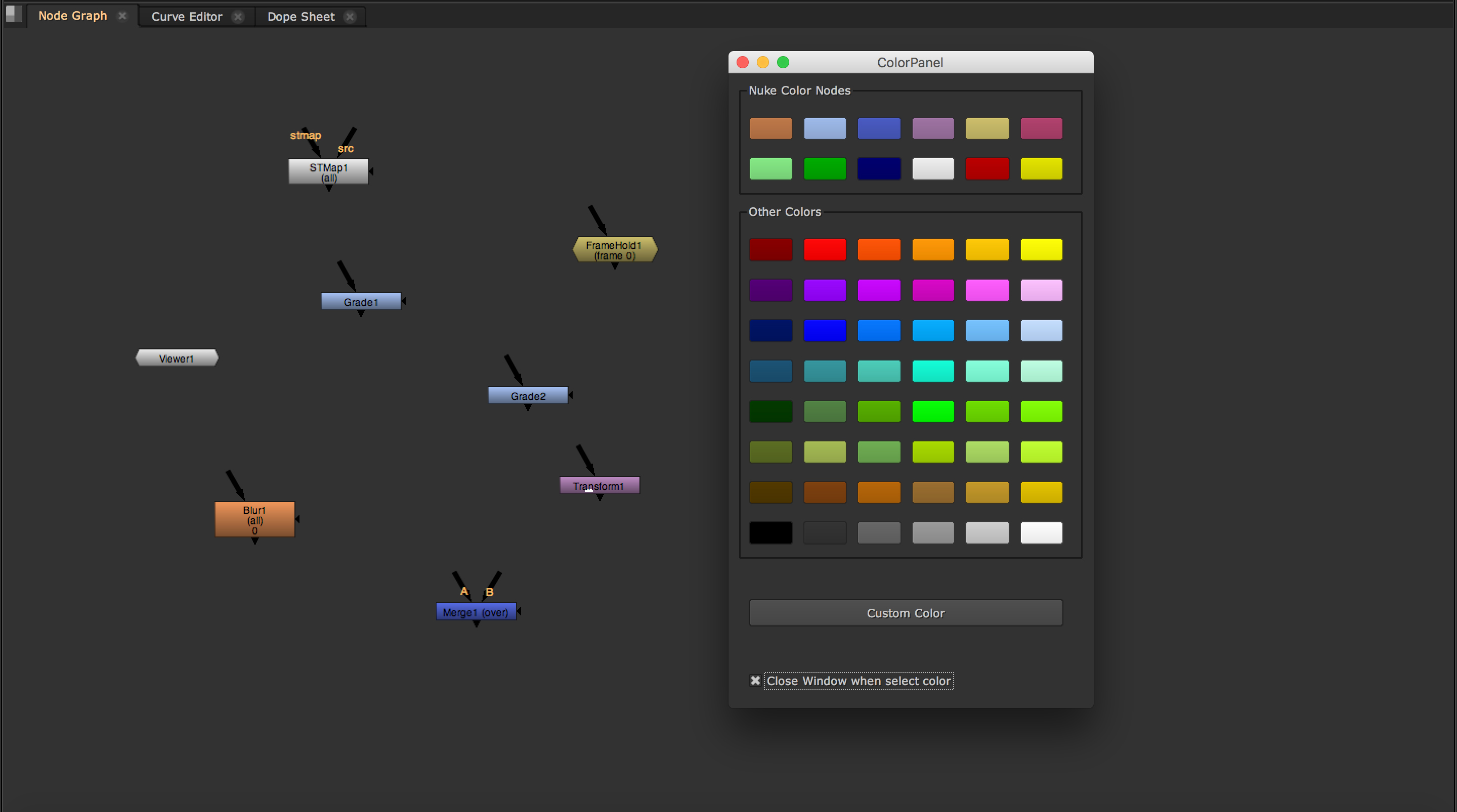
Task: Select the orange-brown Nuke Color Nodes swatch
Action: tap(770, 128)
